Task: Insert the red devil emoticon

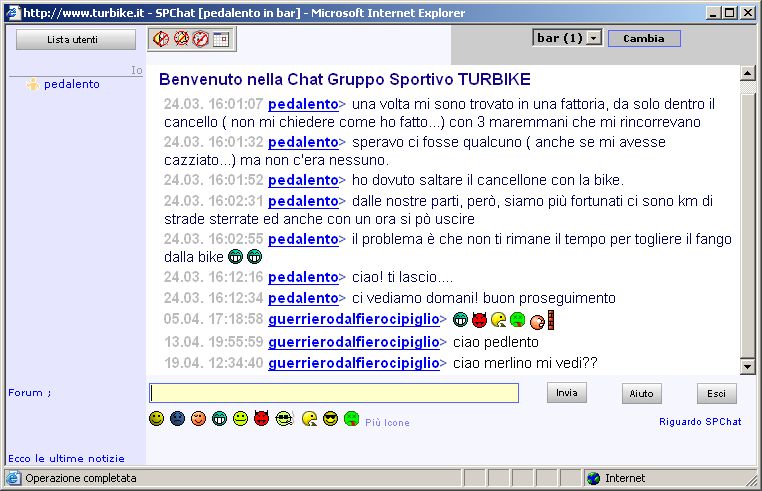Action: pyautogui.click(x=261, y=418)
